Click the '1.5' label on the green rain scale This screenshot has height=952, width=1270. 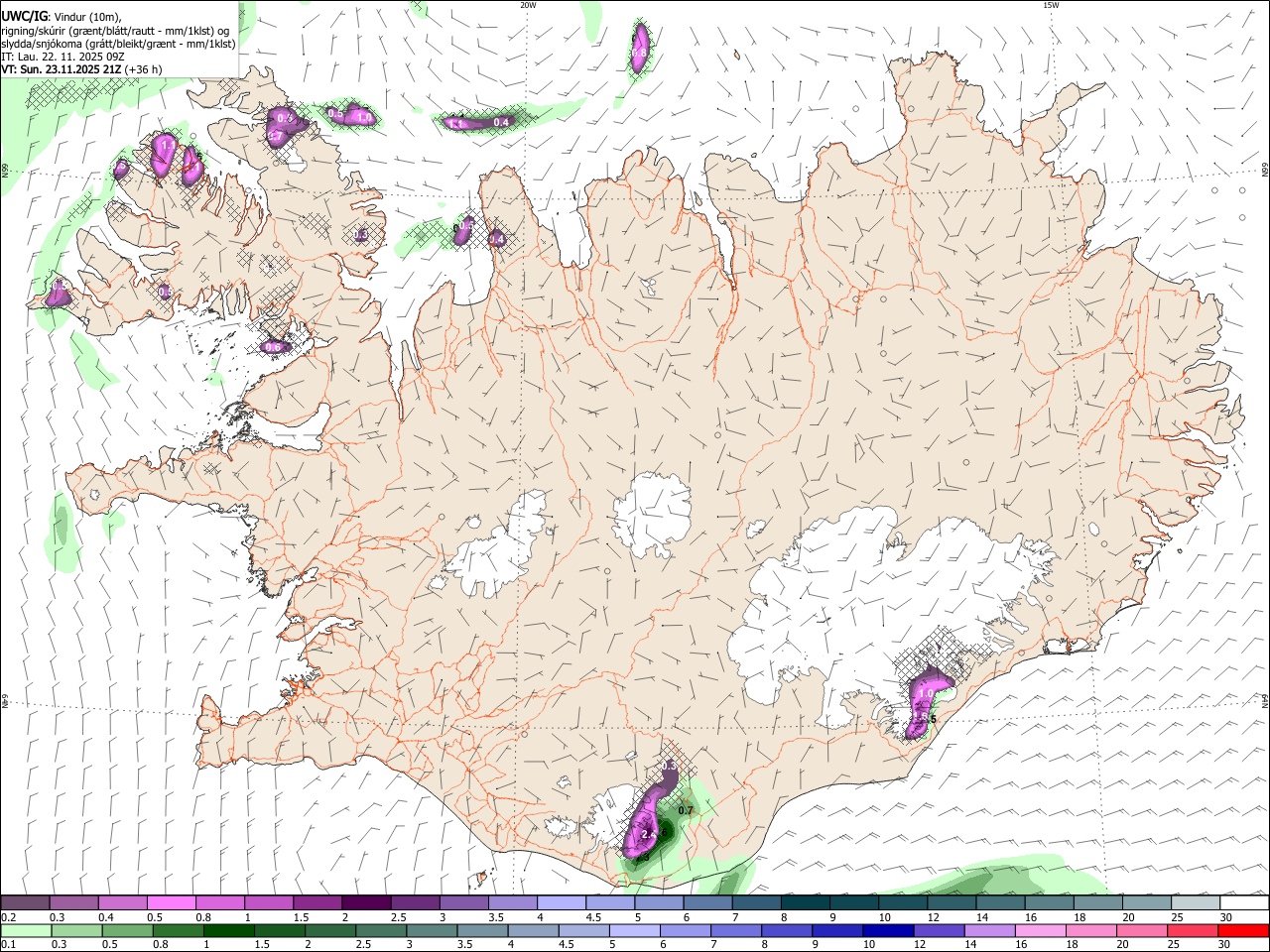[x=263, y=944]
